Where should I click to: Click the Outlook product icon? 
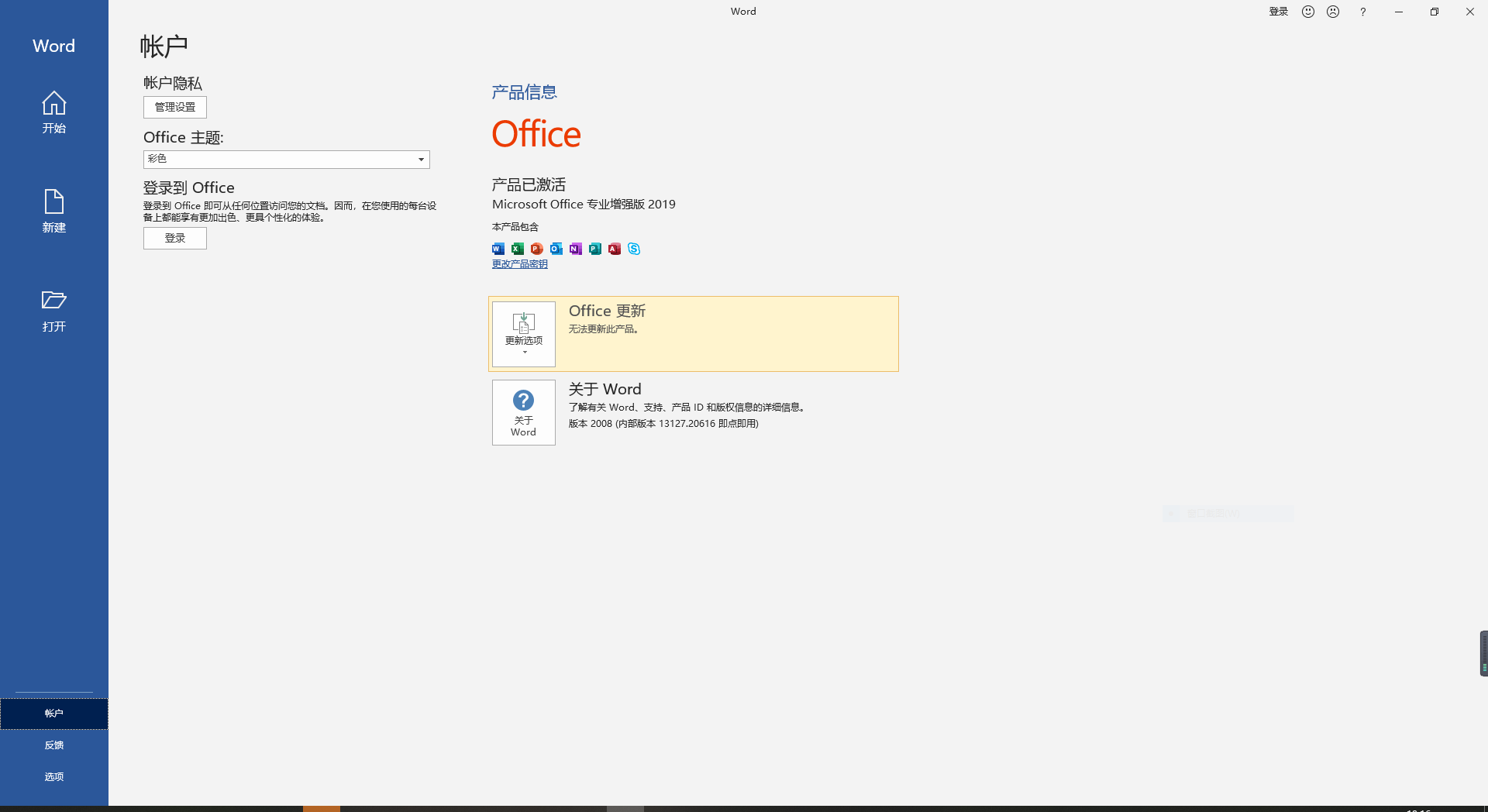coord(556,249)
